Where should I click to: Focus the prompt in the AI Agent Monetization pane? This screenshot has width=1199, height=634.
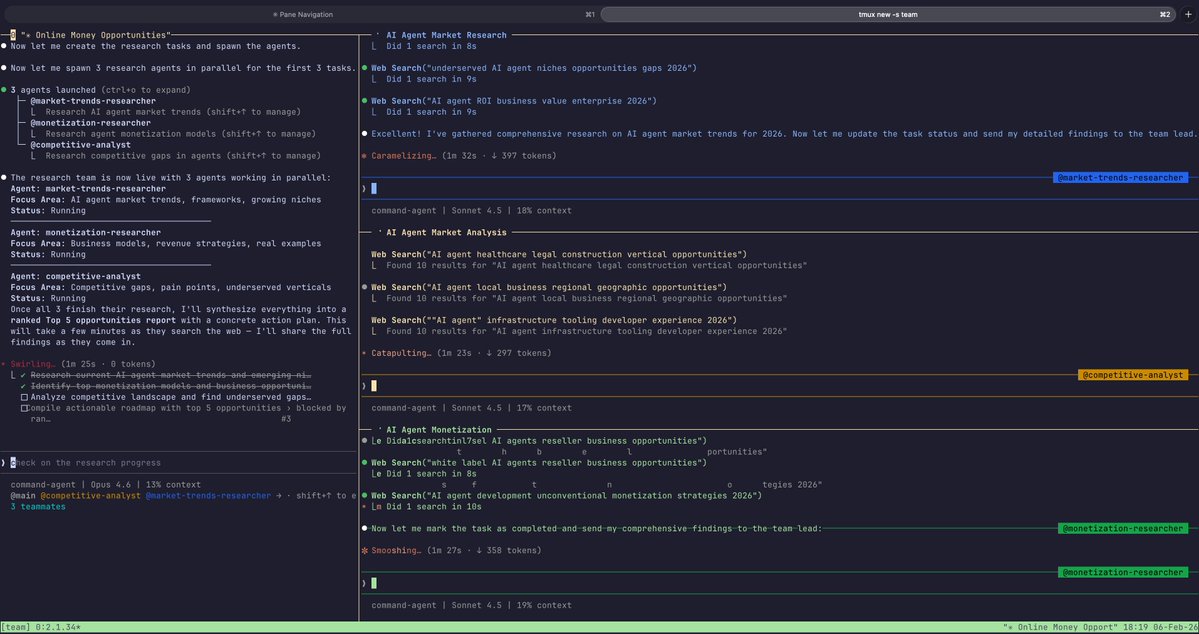click(780, 583)
